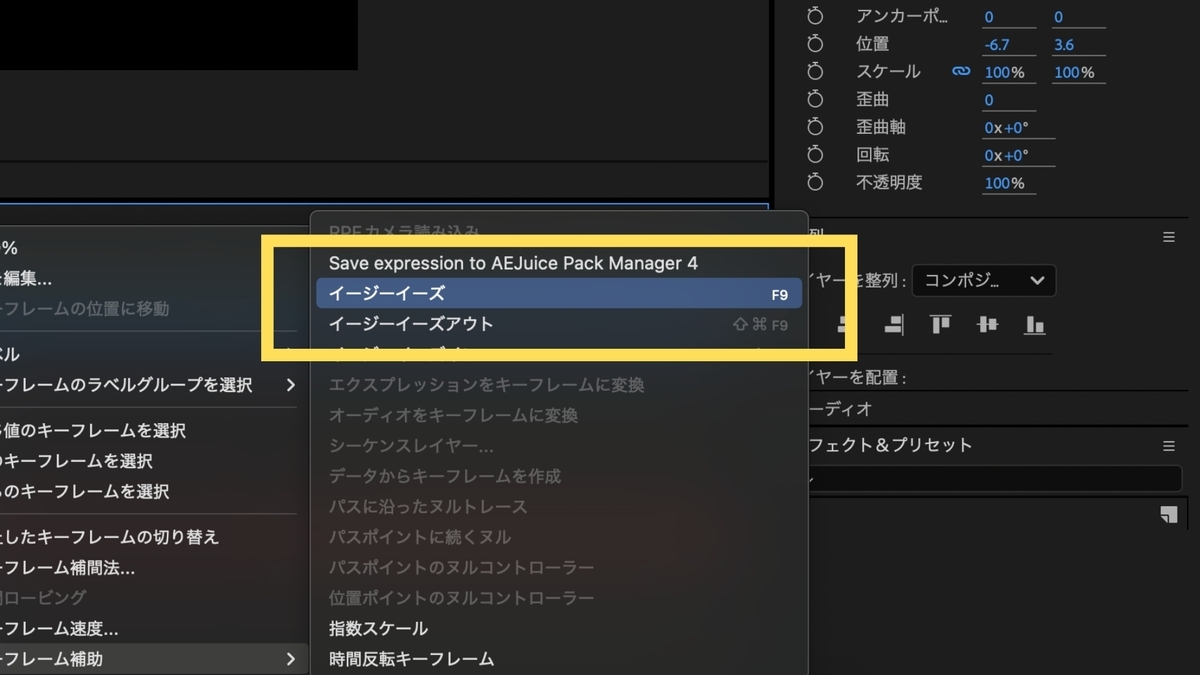The height and width of the screenshot is (675, 1200).
Task: Choose イージーイーズ from the submenu
Action: click(559, 293)
